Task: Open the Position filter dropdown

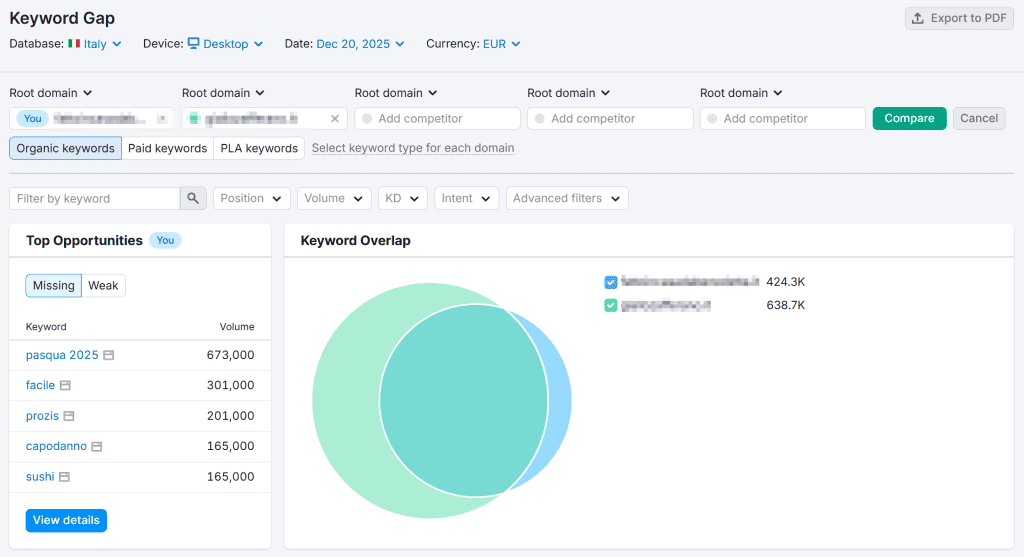Action: point(251,199)
